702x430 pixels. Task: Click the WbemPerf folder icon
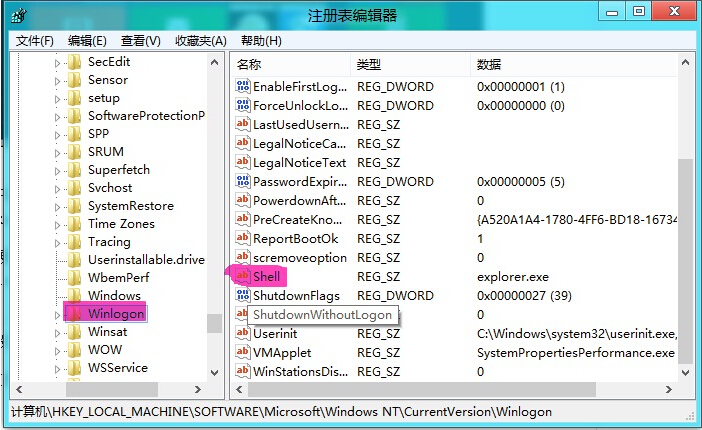74,277
